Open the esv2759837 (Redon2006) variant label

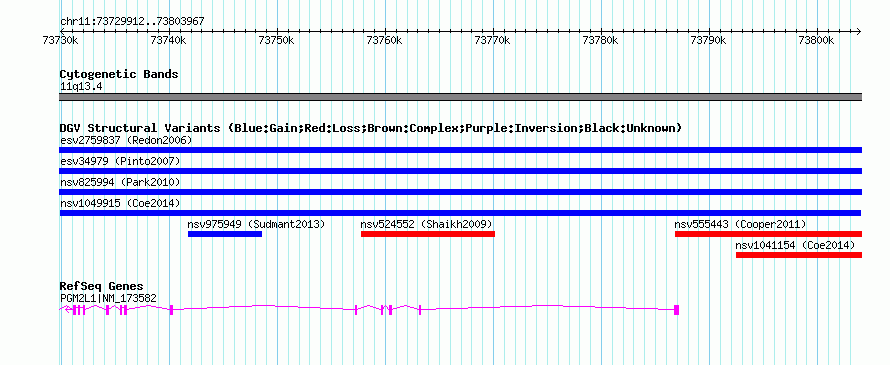[126, 140]
